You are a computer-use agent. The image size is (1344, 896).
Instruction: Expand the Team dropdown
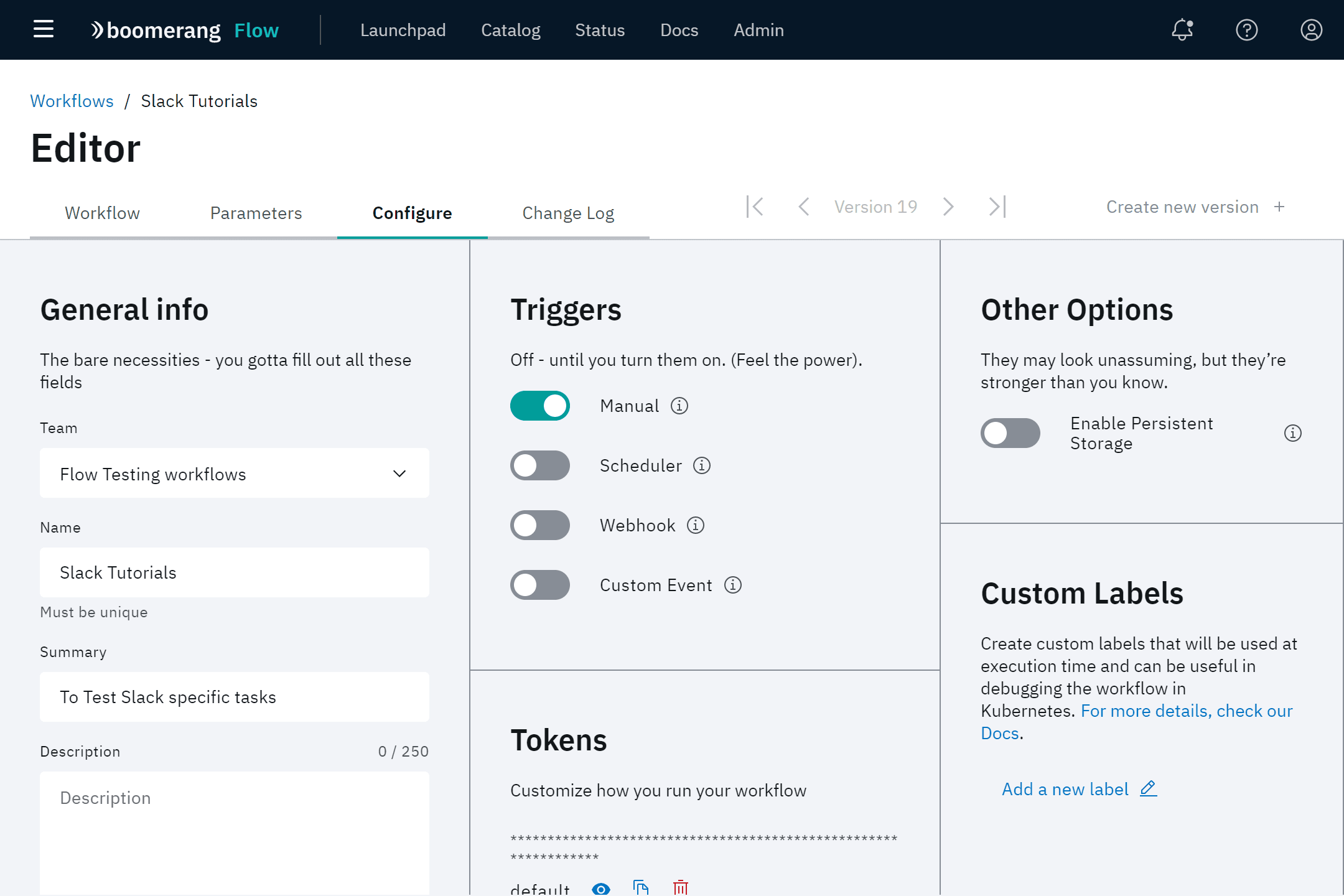coord(235,473)
